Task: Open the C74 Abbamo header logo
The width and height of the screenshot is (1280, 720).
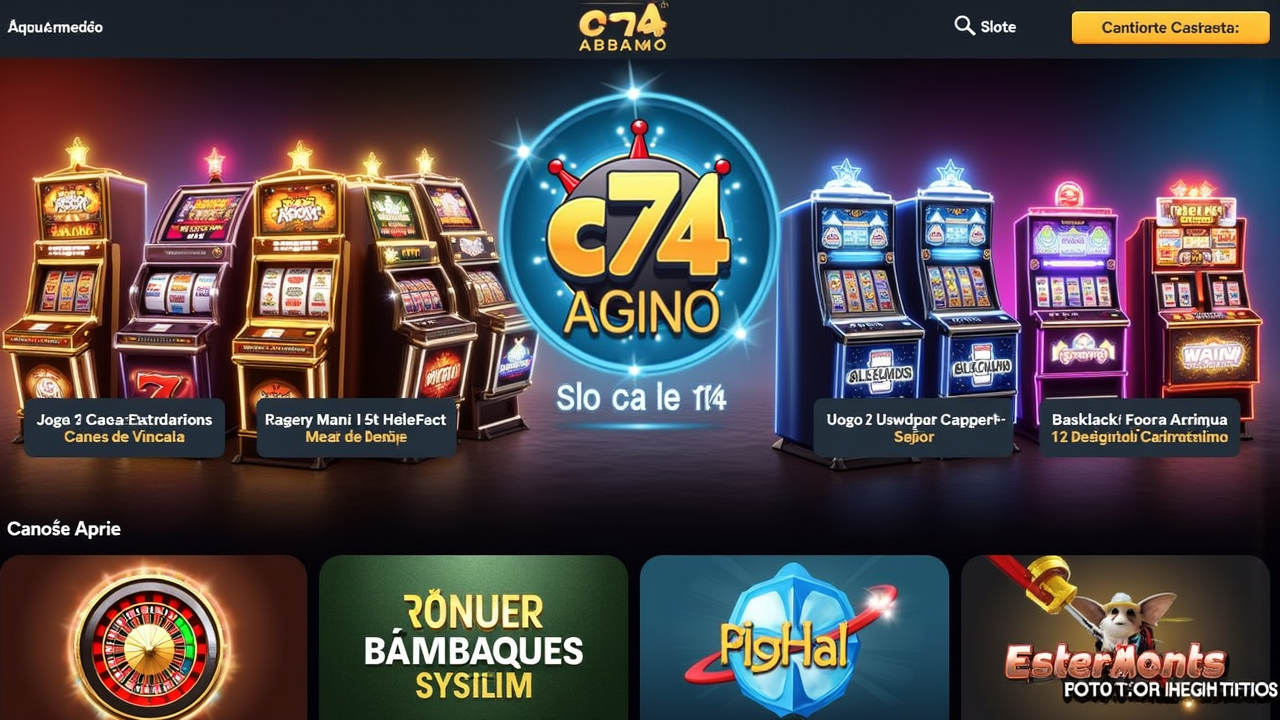Action: (x=622, y=27)
